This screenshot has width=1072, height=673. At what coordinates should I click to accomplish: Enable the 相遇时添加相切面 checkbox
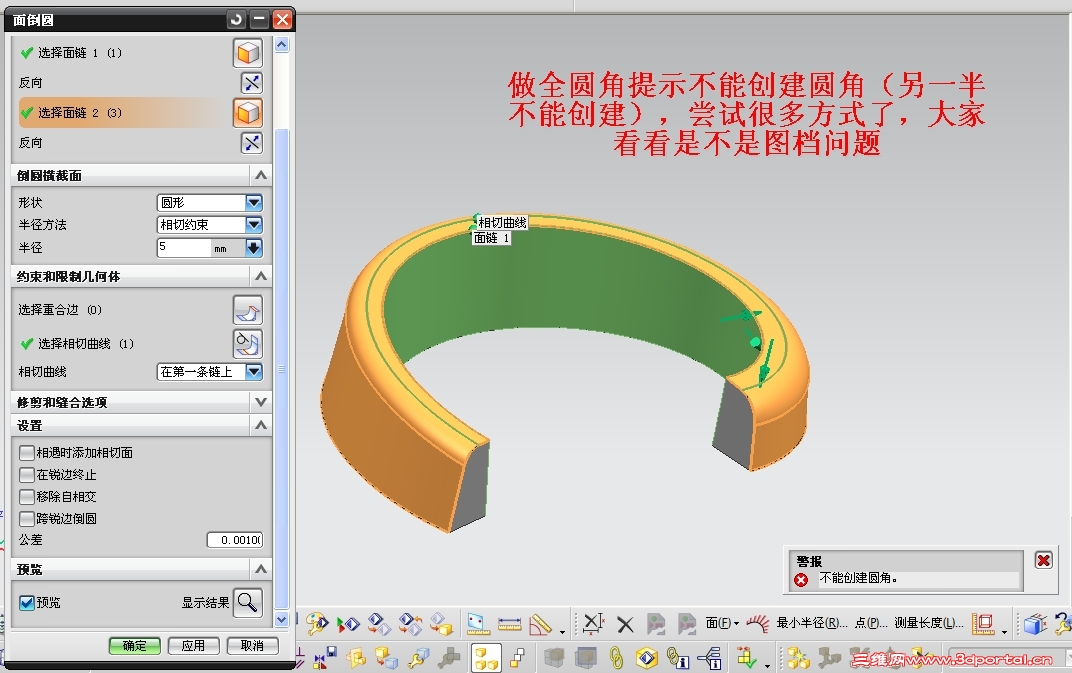pyautogui.click(x=27, y=453)
